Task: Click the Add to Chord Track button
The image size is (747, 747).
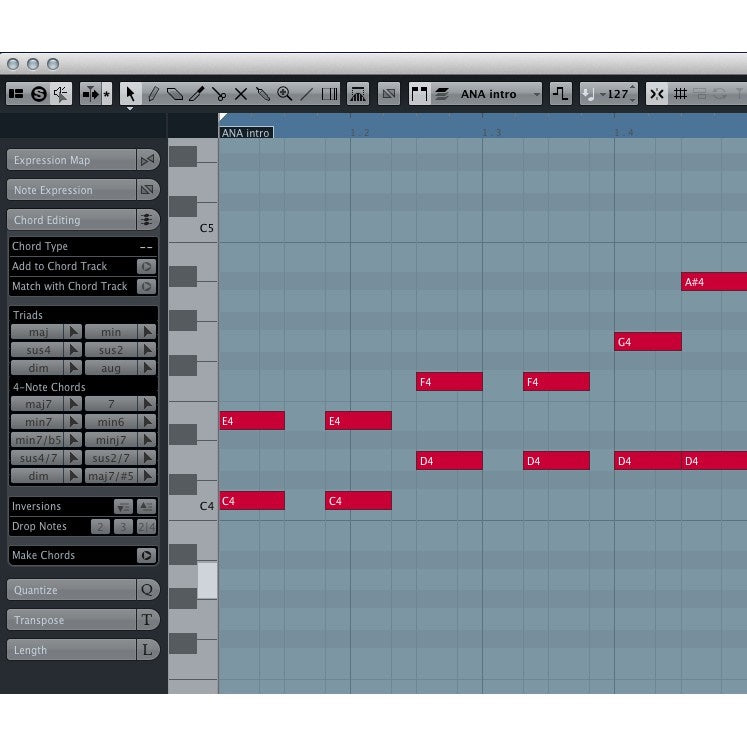Action: click(x=146, y=266)
